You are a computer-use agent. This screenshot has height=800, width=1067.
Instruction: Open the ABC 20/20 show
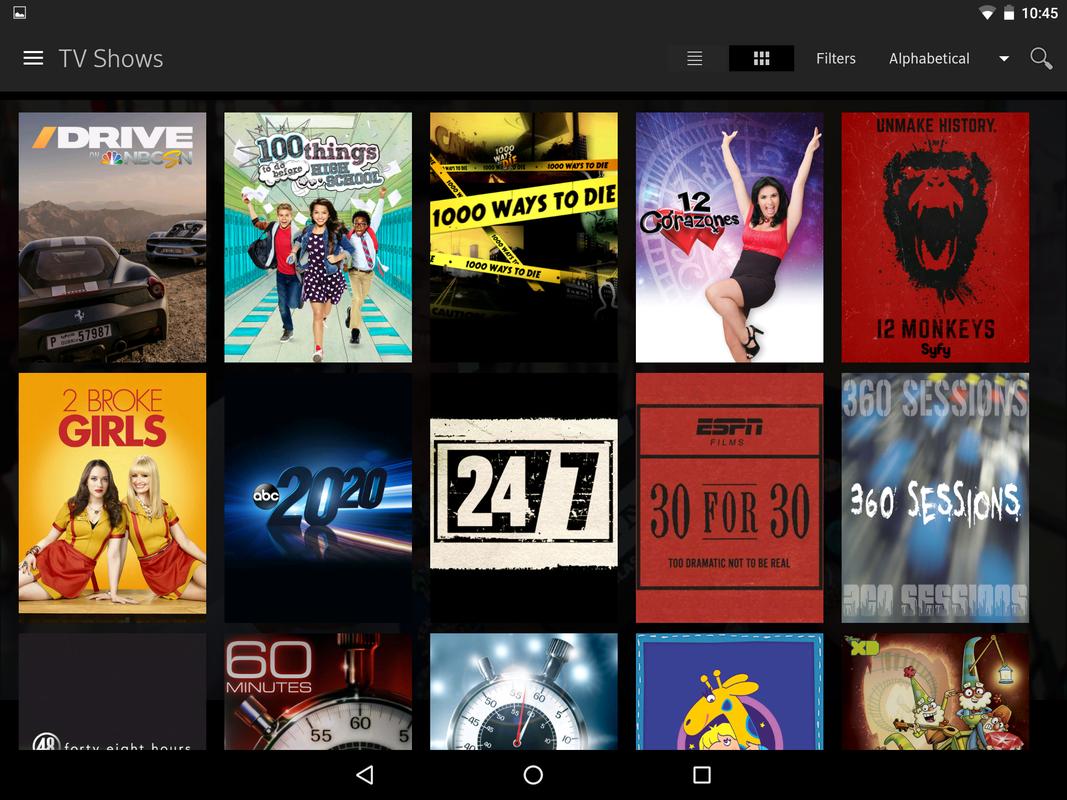click(x=318, y=497)
